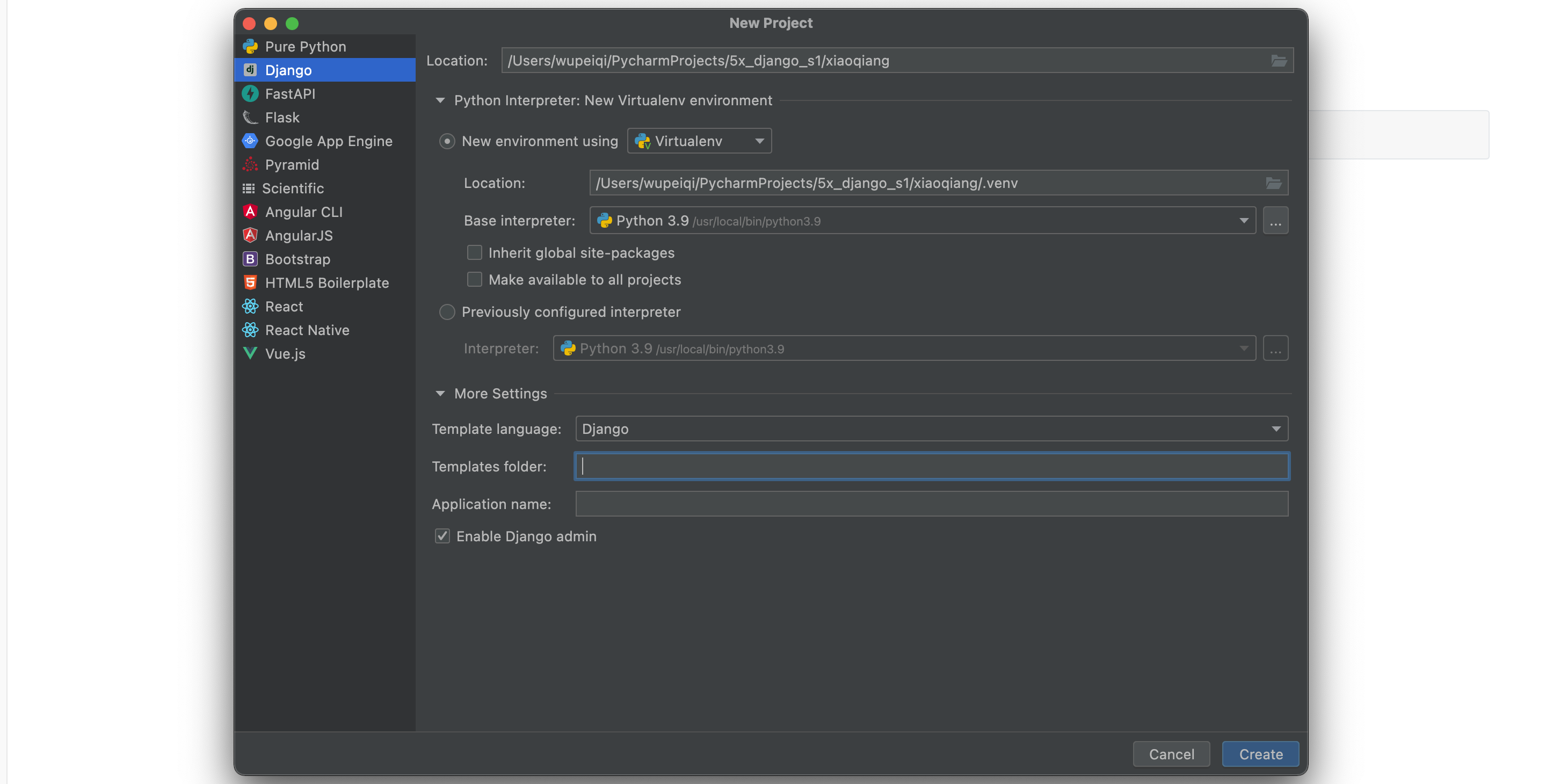Click the Google App Engine icon

click(x=250, y=141)
